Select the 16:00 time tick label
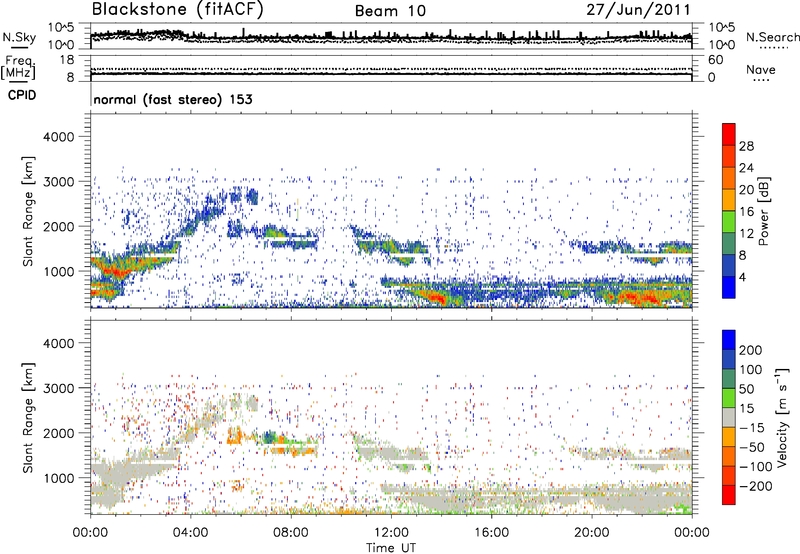 point(491,533)
